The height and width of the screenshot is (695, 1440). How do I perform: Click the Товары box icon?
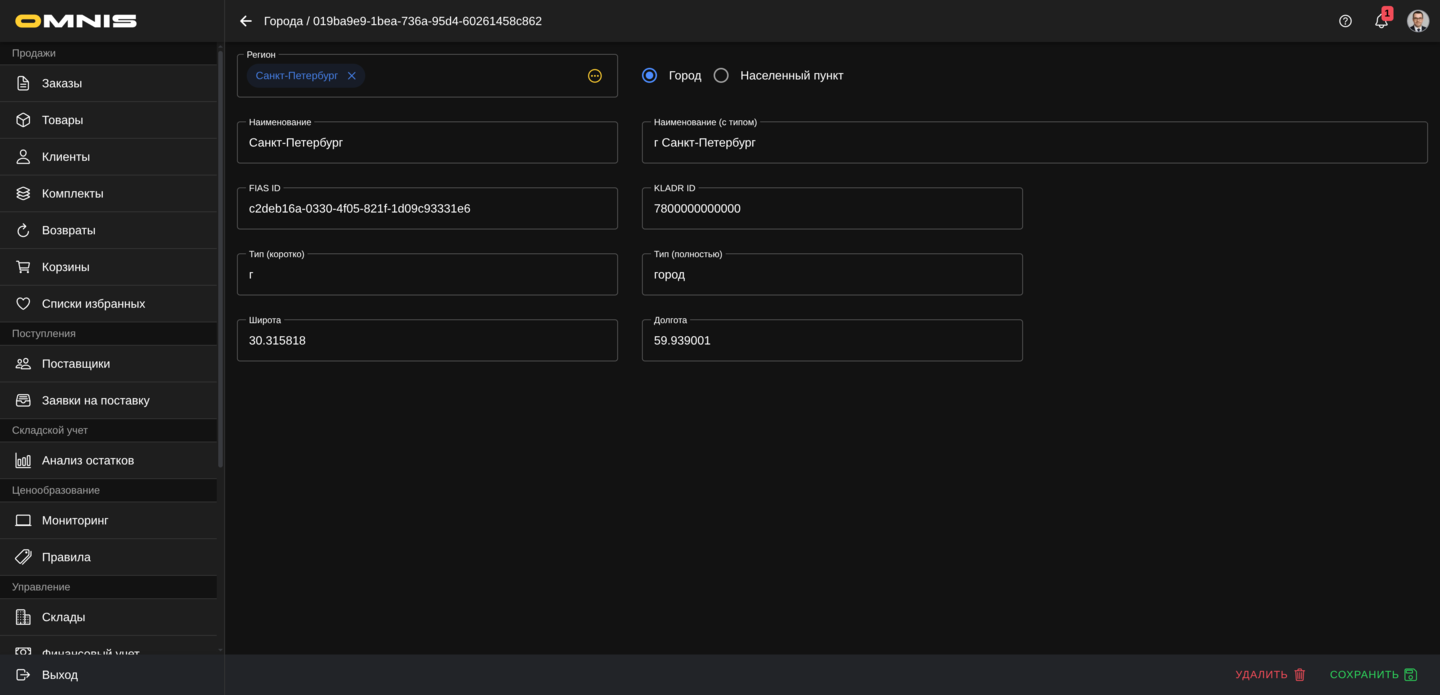pos(23,120)
